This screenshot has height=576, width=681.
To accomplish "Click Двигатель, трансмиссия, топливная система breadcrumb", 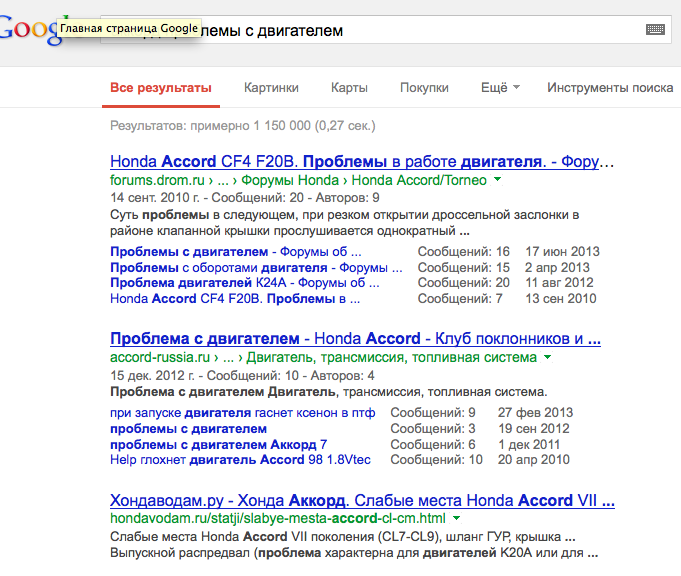I will pos(392,358).
